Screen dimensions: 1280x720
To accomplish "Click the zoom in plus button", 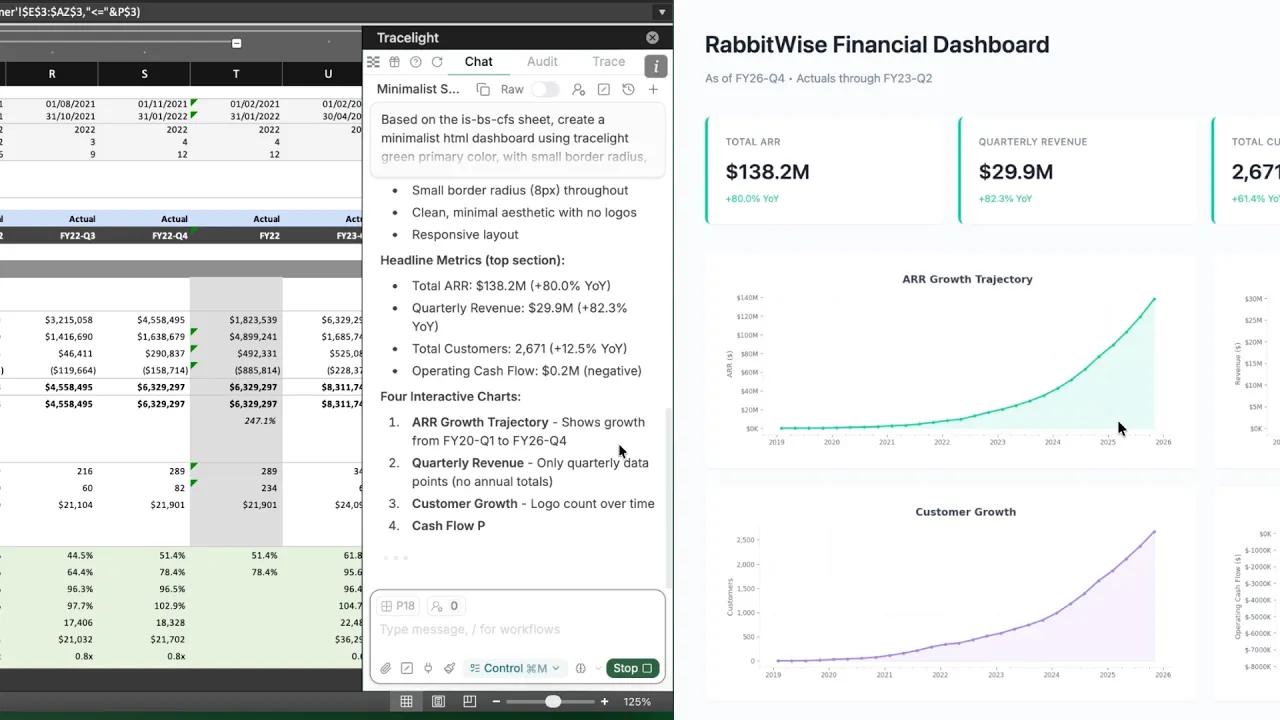I will (604, 702).
